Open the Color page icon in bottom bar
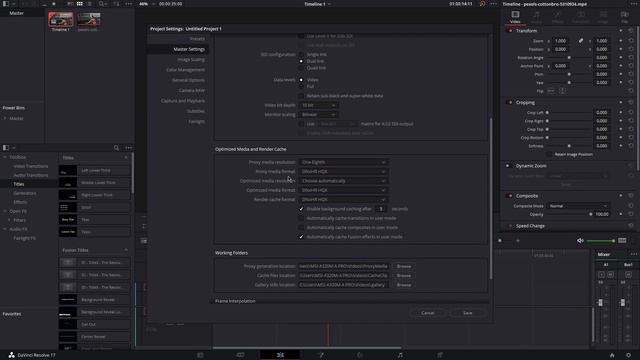Viewport: 640px width, 360px height. [360, 355]
